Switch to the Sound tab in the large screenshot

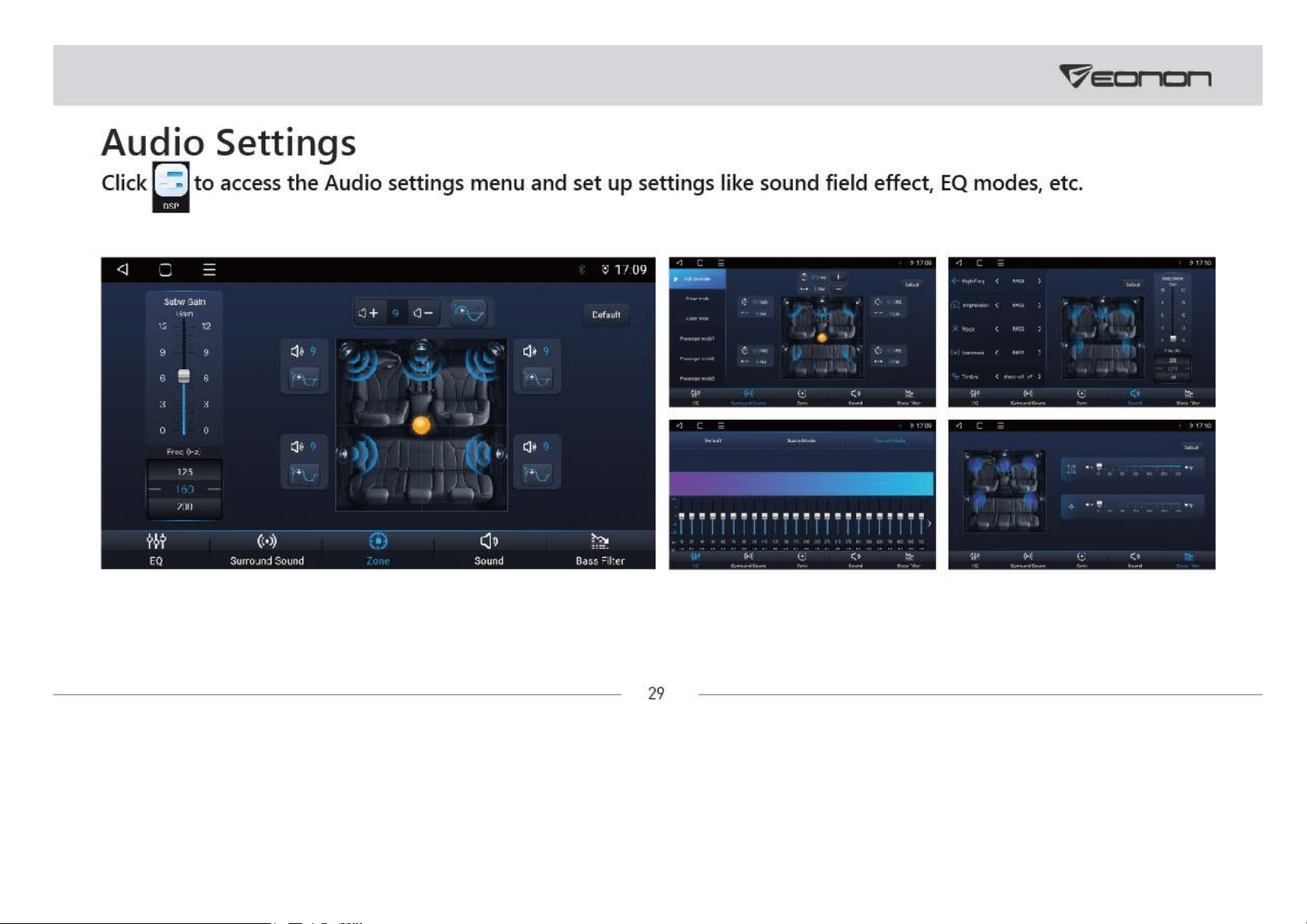click(489, 549)
